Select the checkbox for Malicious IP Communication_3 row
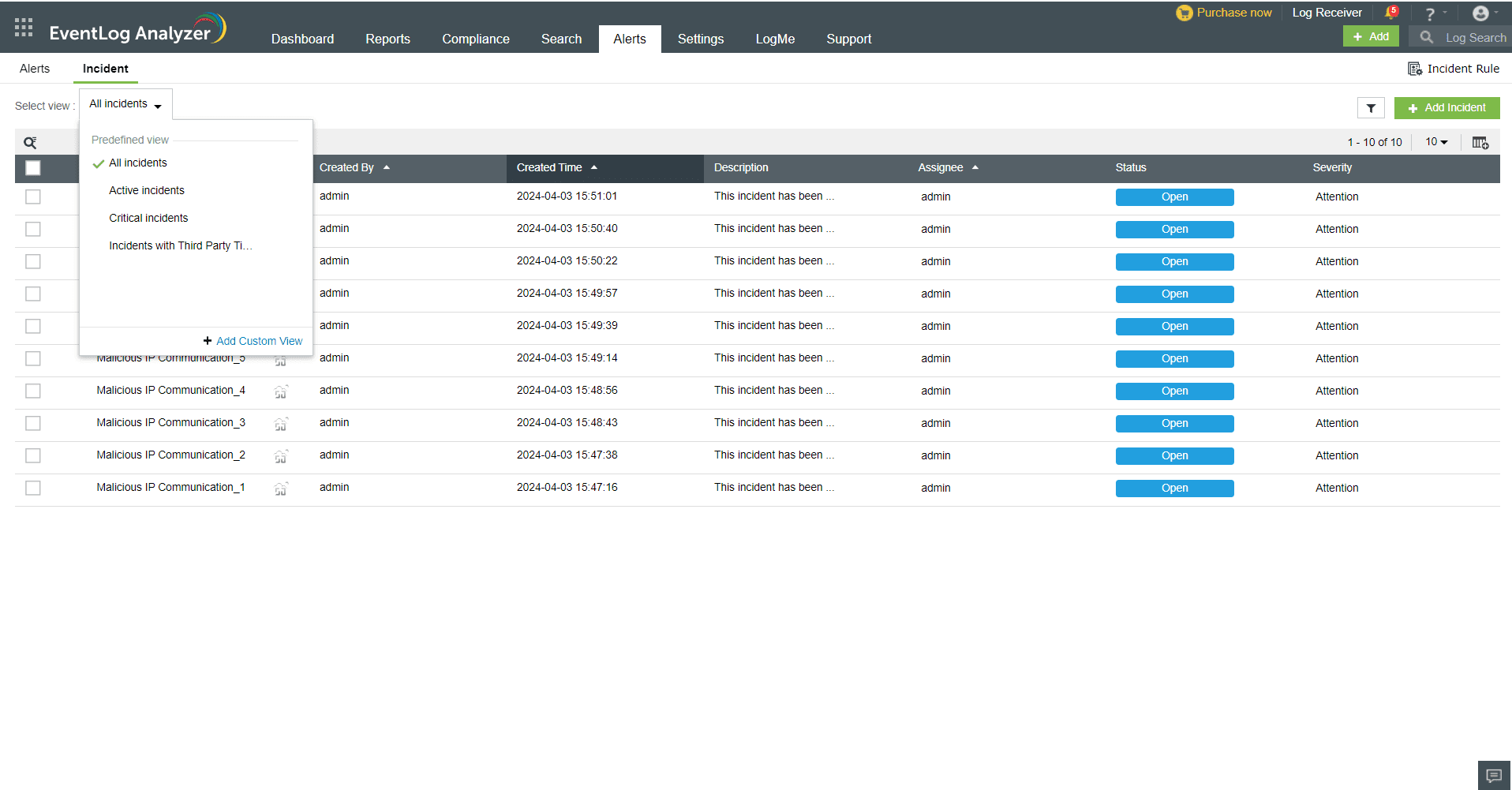This screenshot has height=790, width=1512. pos(32,423)
